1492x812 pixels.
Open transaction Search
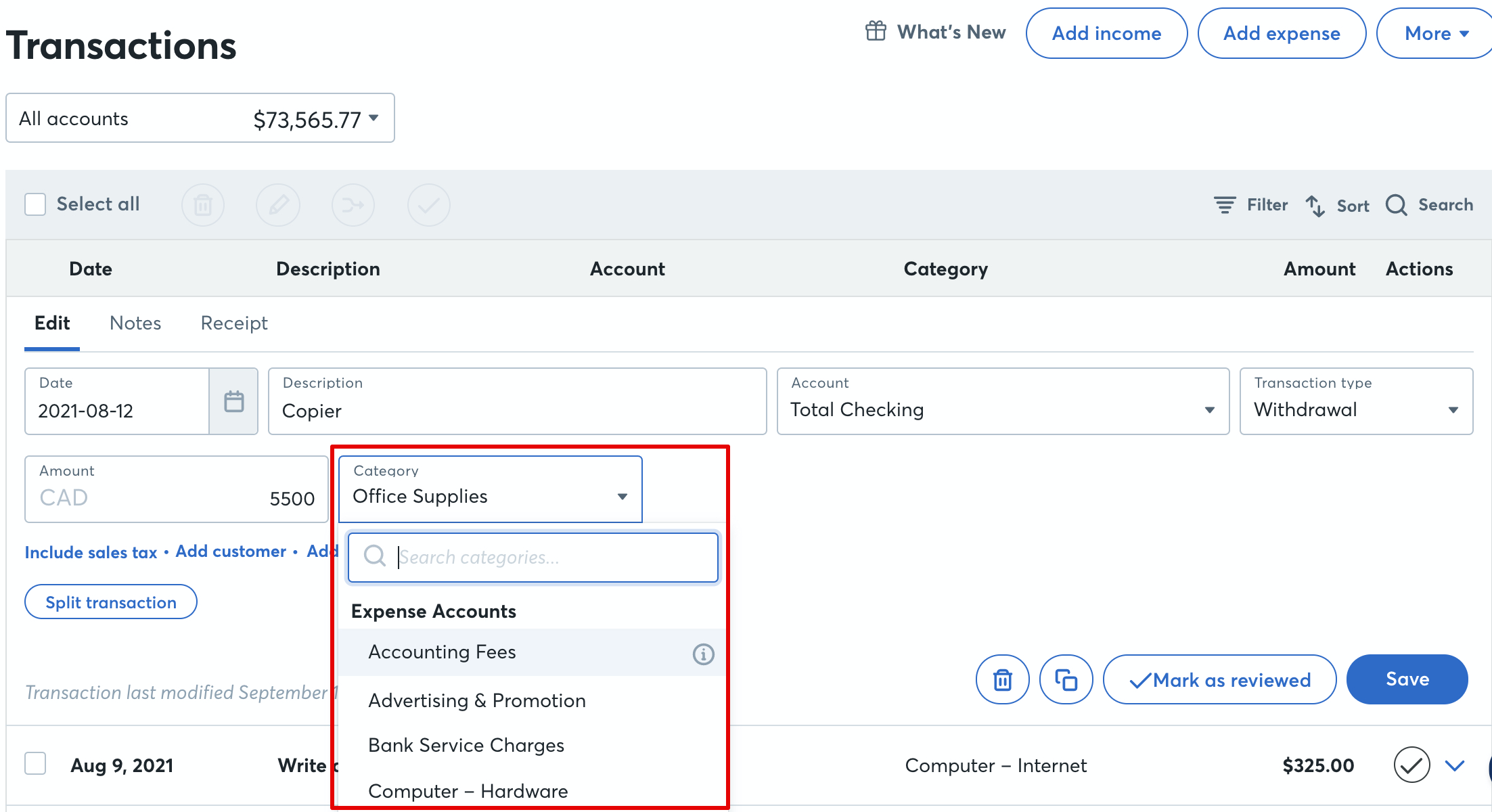[x=1395, y=204]
